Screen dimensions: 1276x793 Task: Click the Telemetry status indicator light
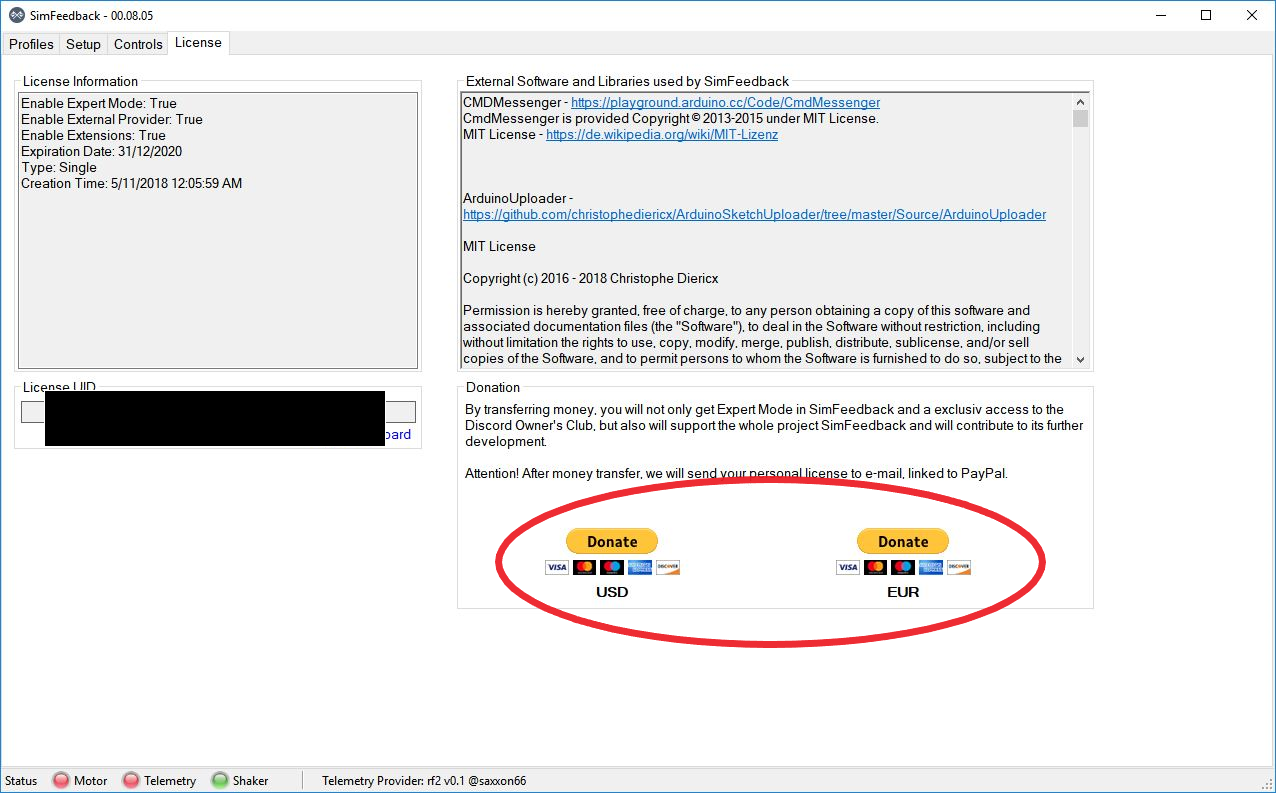pos(130,780)
